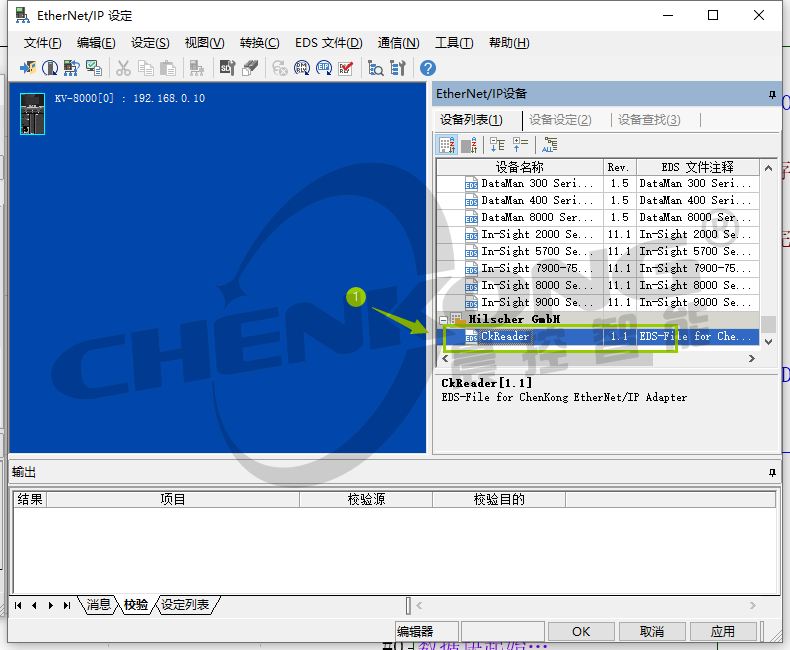Pin the EtherNet/IP设备 panel
Viewport: 790px width, 650px height.
point(771,94)
